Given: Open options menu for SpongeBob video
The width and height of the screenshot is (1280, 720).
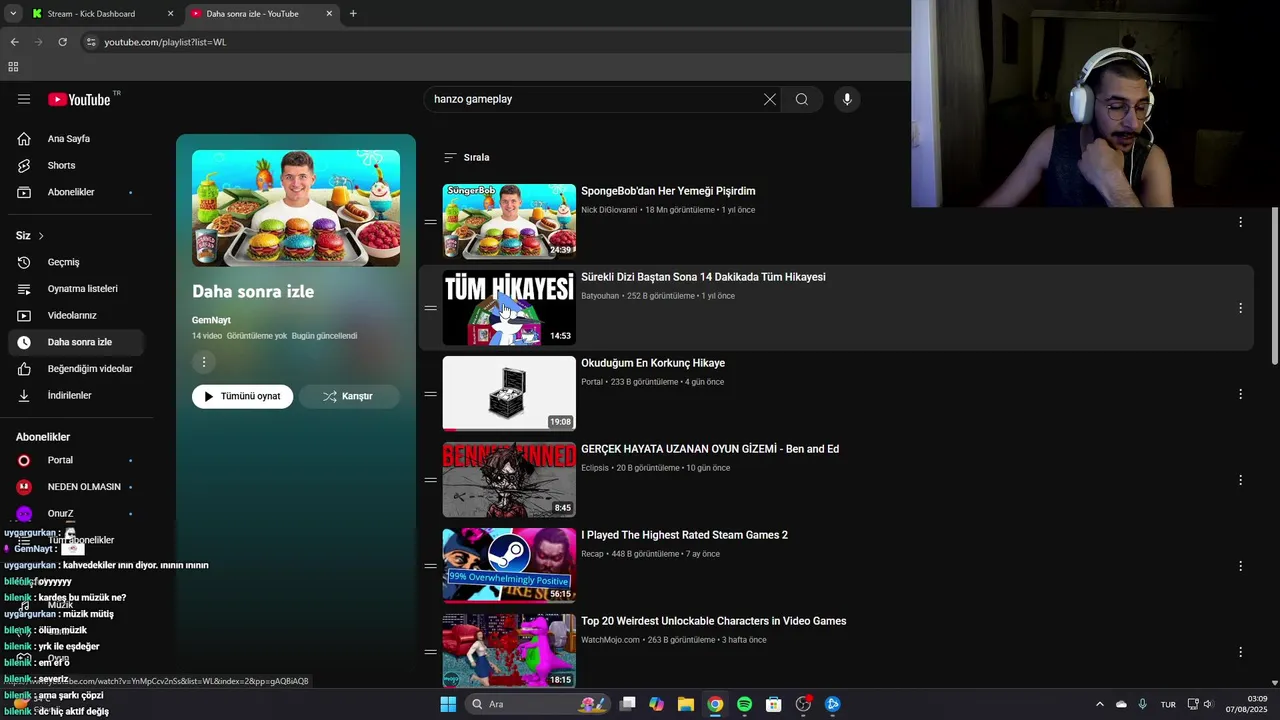Looking at the screenshot, I should (1240, 222).
